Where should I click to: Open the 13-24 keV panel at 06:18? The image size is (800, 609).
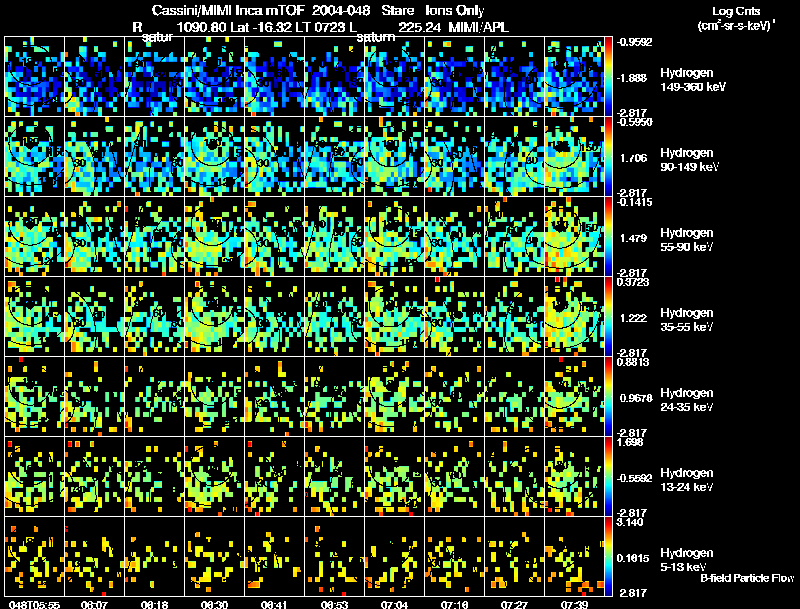[155, 477]
